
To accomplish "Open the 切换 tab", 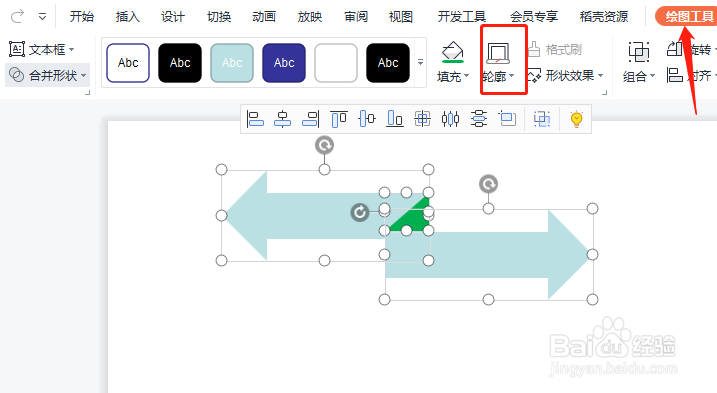I will pos(219,17).
